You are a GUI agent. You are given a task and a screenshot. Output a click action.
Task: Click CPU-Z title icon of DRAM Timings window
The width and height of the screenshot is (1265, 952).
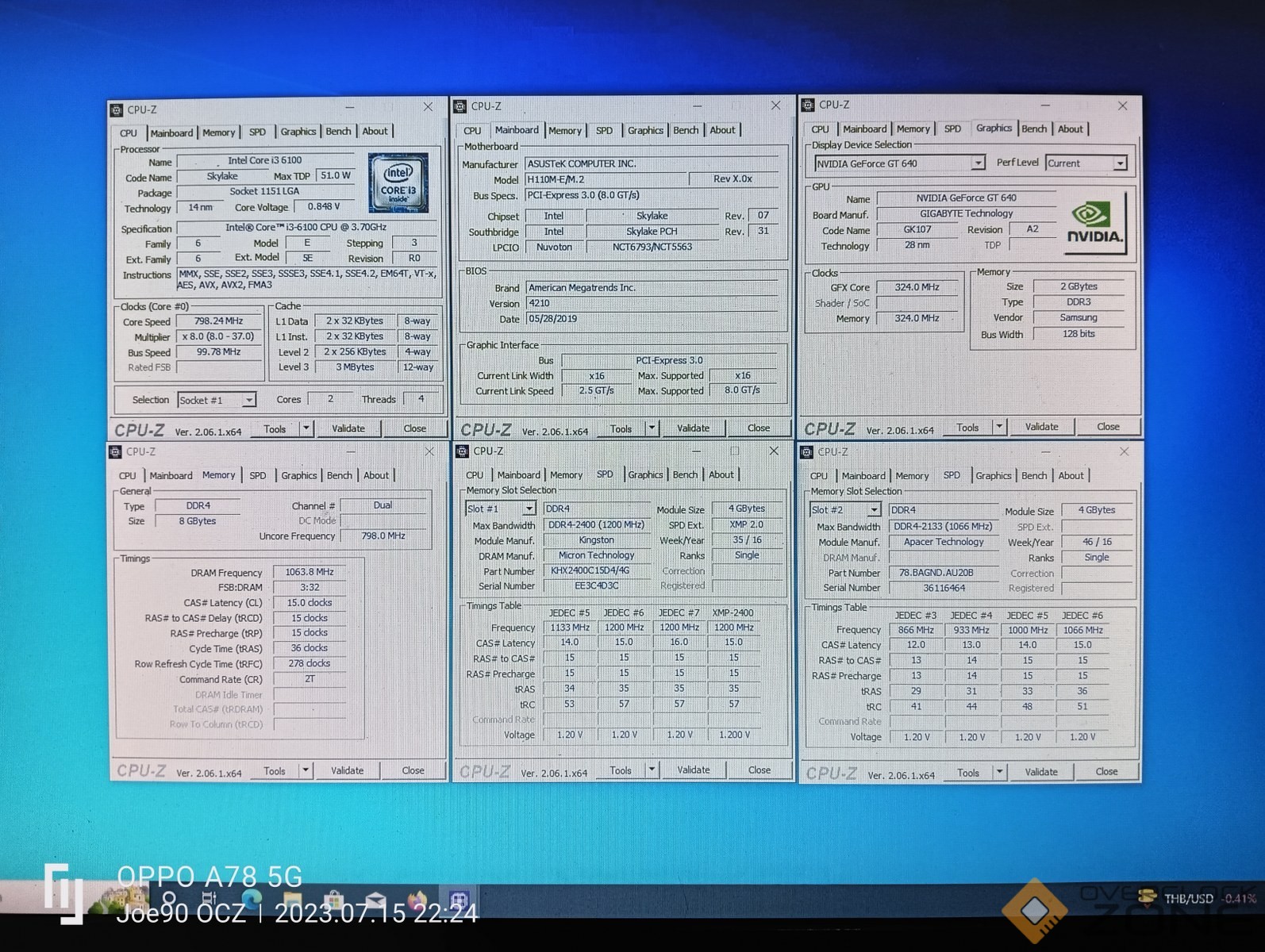coord(115,451)
